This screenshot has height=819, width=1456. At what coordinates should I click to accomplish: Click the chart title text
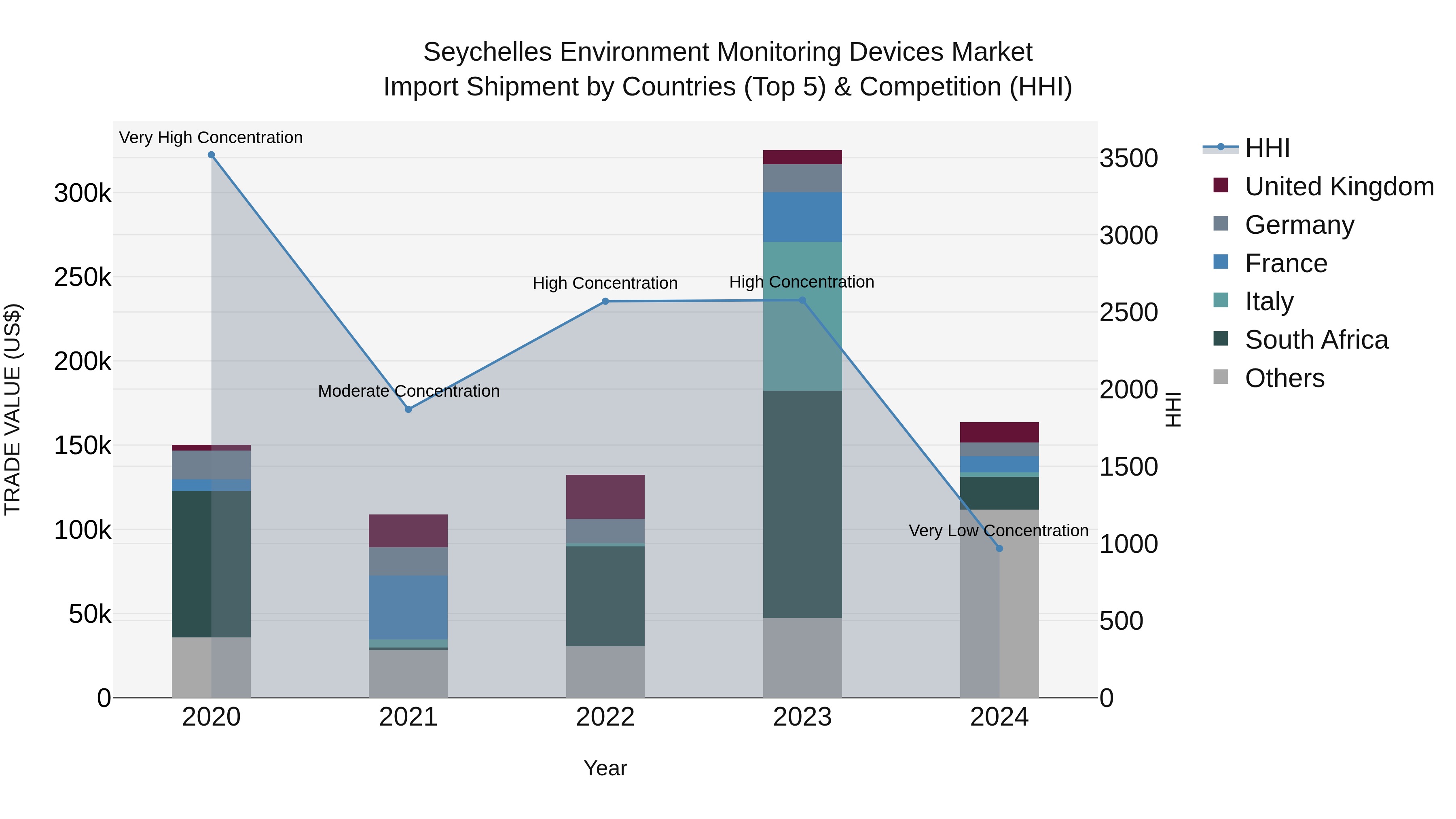pos(728,70)
